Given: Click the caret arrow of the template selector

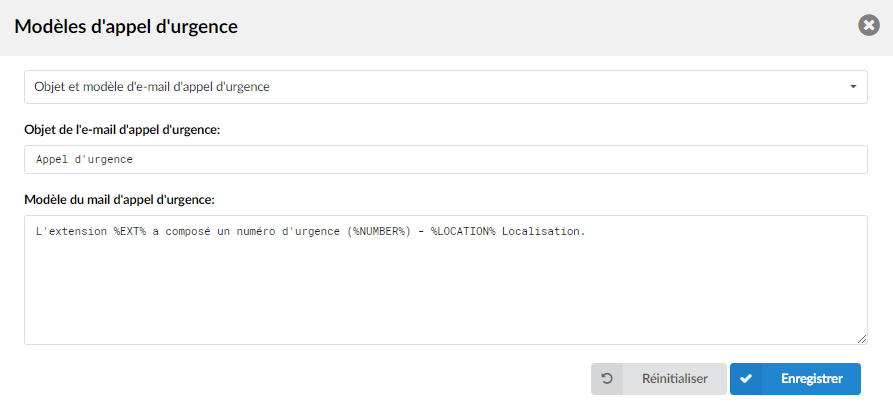Looking at the screenshot, I should 853,87.
